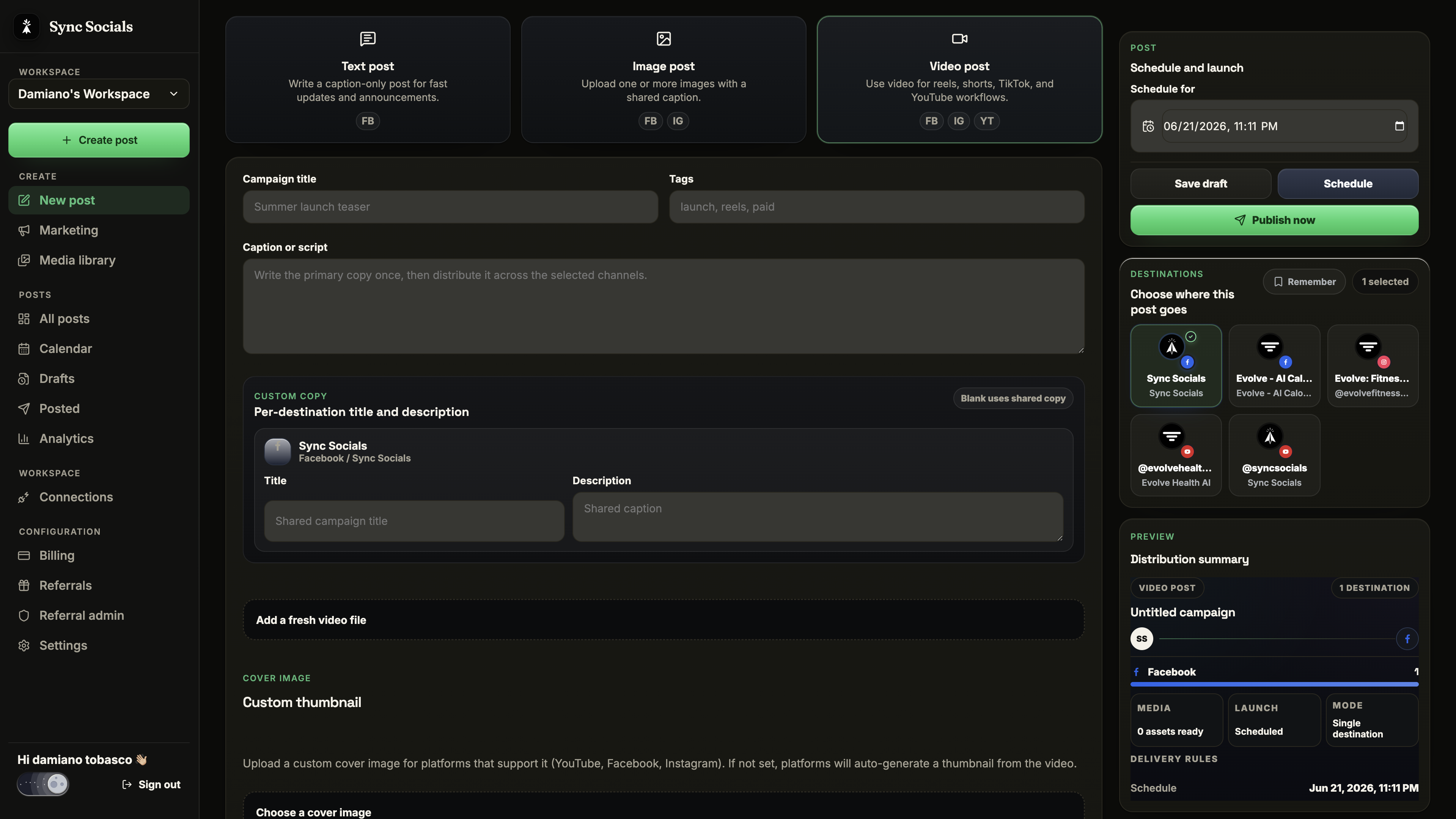The height and width of the screenshot is (819, 1456).
Task: Click the Instagram badge on Evolve: Fitnes...
Action: [1384, 362]
